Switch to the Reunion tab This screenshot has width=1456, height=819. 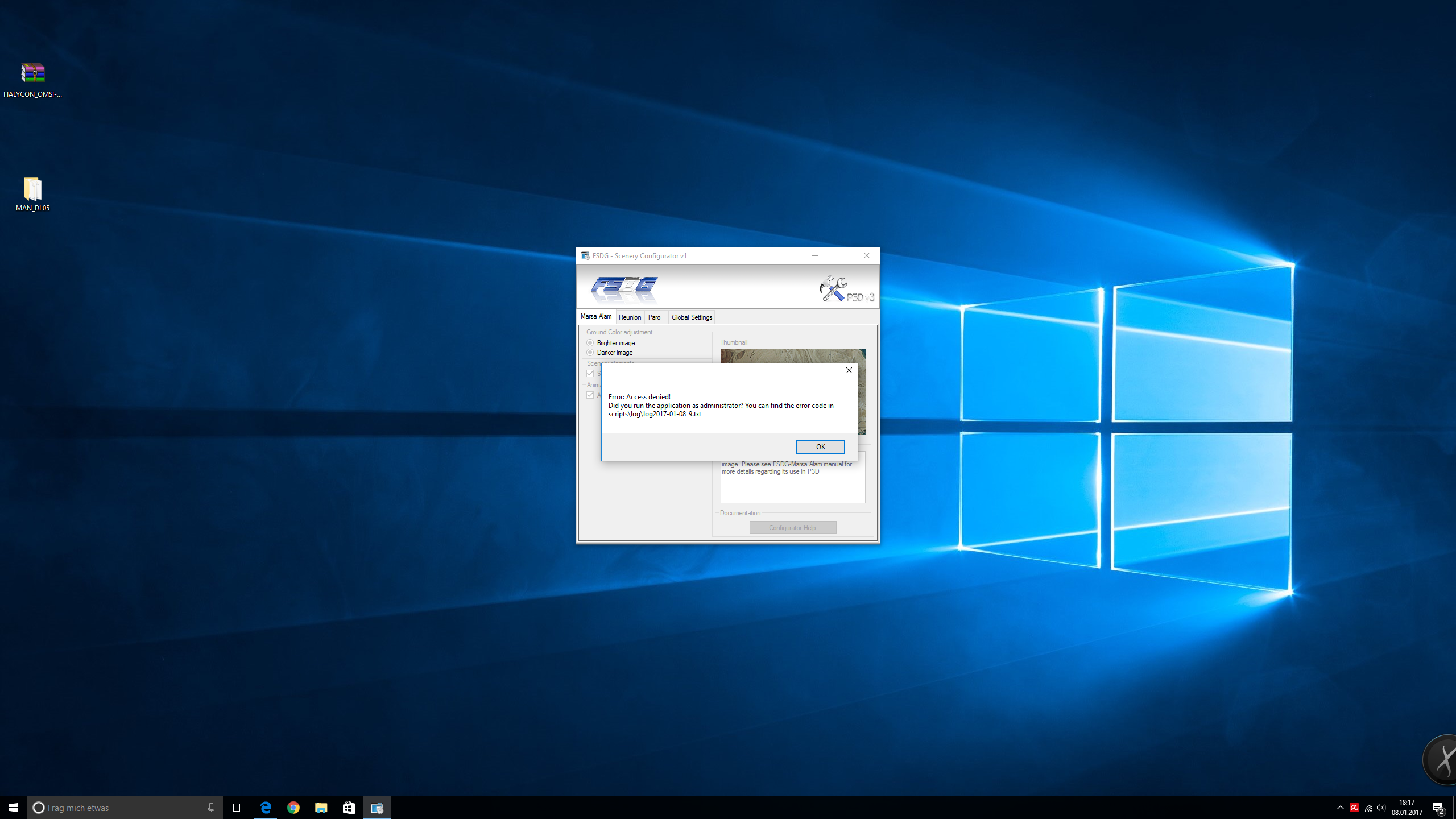pos(630,317)
